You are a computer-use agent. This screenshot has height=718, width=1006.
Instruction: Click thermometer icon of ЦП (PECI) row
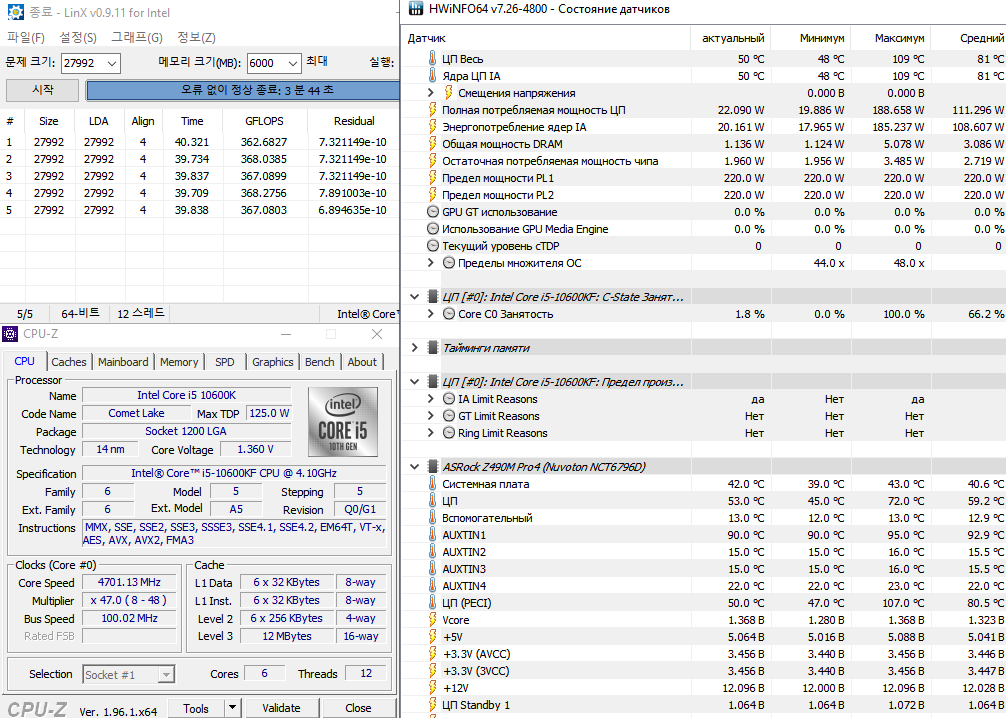click(x=432, y=603)
